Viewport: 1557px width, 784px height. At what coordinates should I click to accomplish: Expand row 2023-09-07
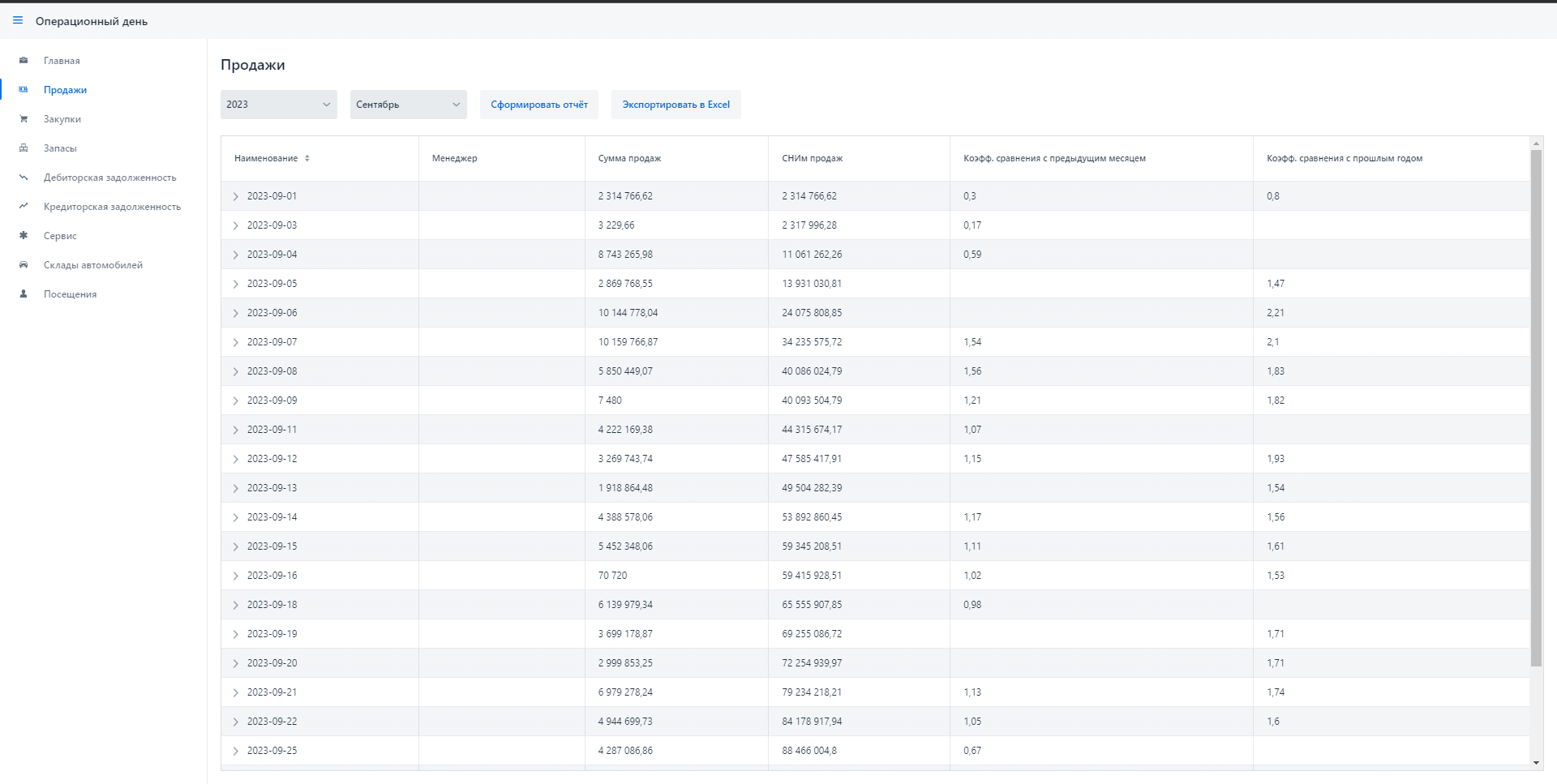point(236,342)
